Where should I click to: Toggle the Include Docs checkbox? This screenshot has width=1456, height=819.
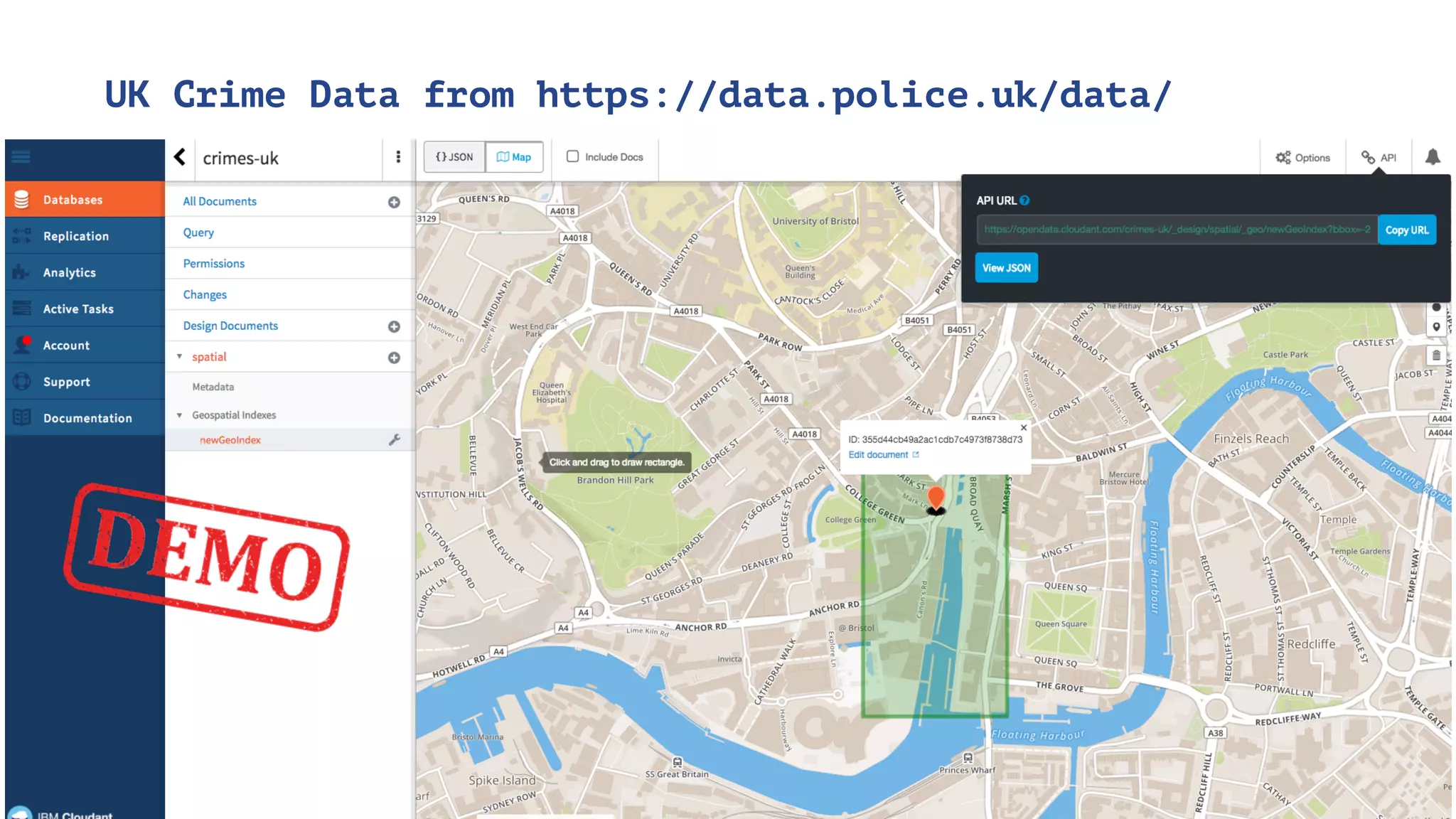(572, 156)
